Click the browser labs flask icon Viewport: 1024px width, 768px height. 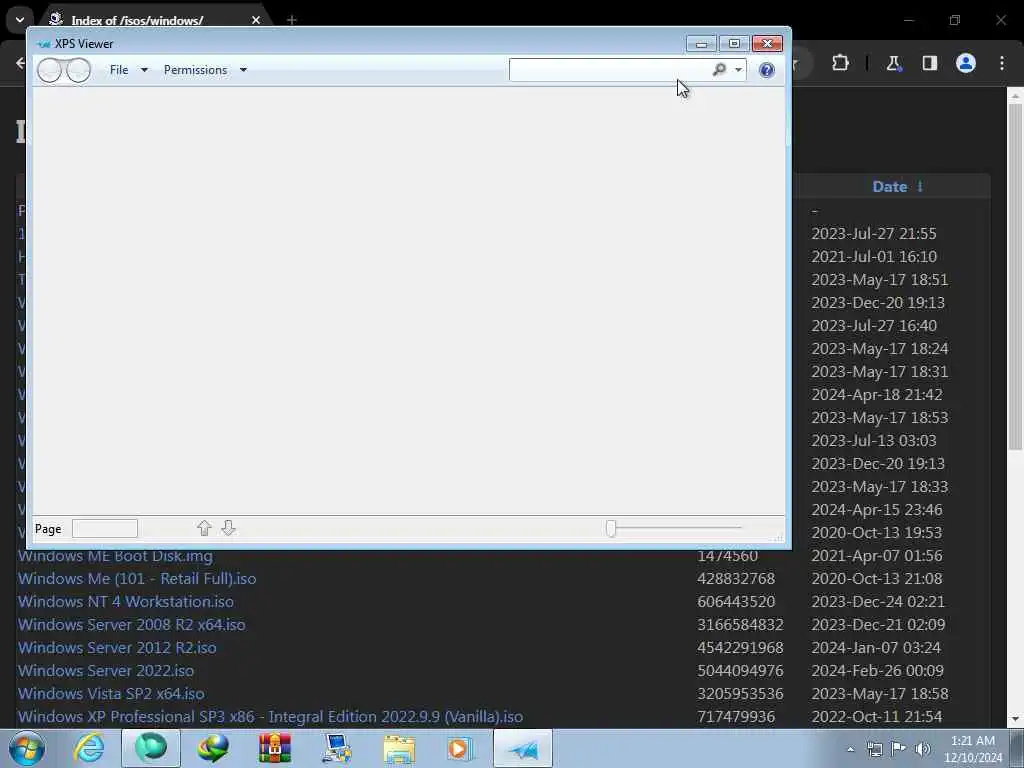click(893, 63)
